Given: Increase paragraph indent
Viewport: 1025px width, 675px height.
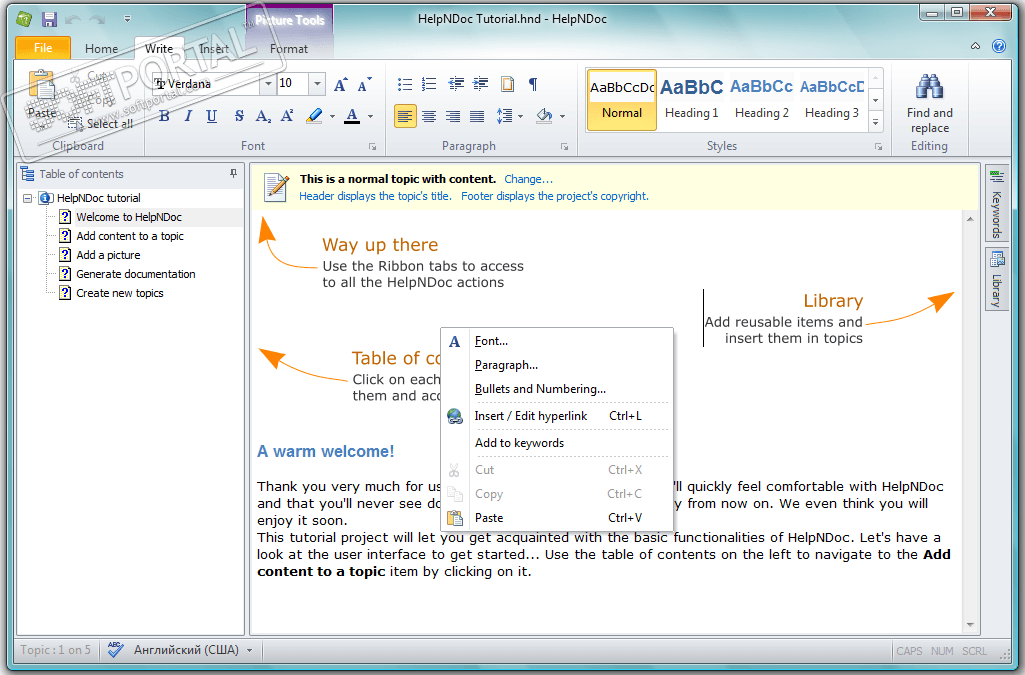Looking at the screenshot, I should click(x=480, y=84).
